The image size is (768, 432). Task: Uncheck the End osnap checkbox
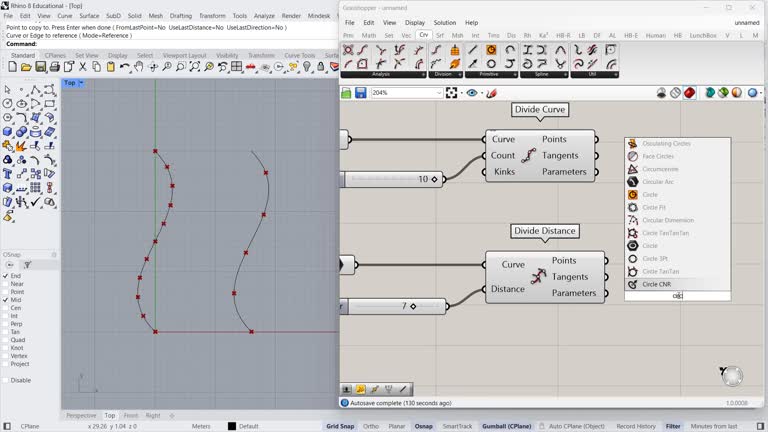pos(6,276)
